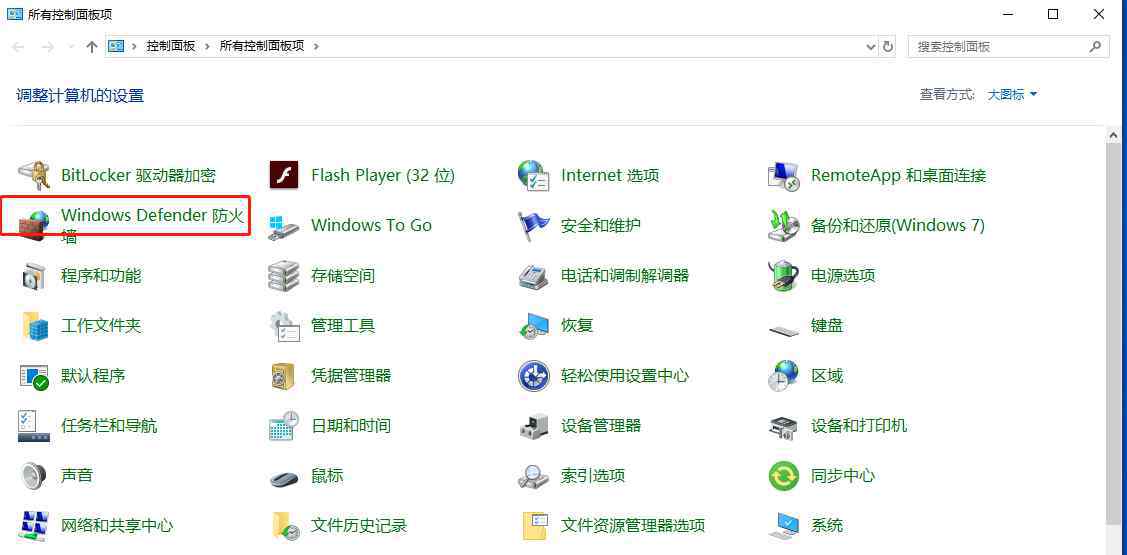Open the 凭据管理器 text link

[351, 375]
